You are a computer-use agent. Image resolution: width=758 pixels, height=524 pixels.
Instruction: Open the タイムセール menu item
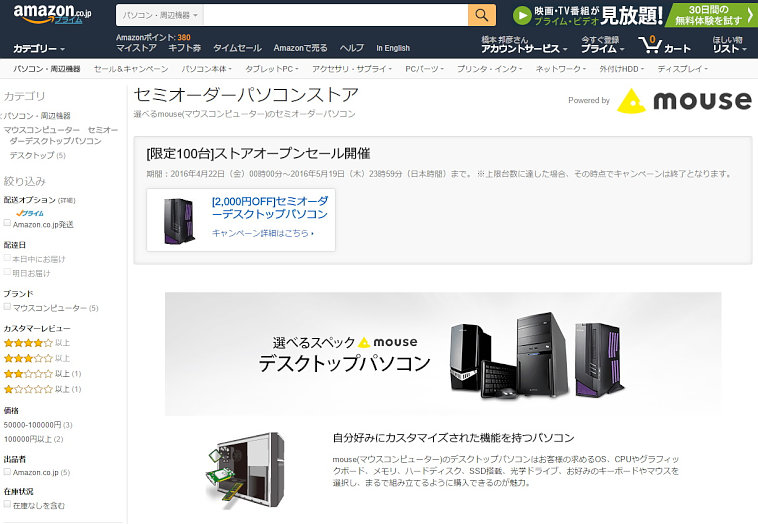[237, 48]
